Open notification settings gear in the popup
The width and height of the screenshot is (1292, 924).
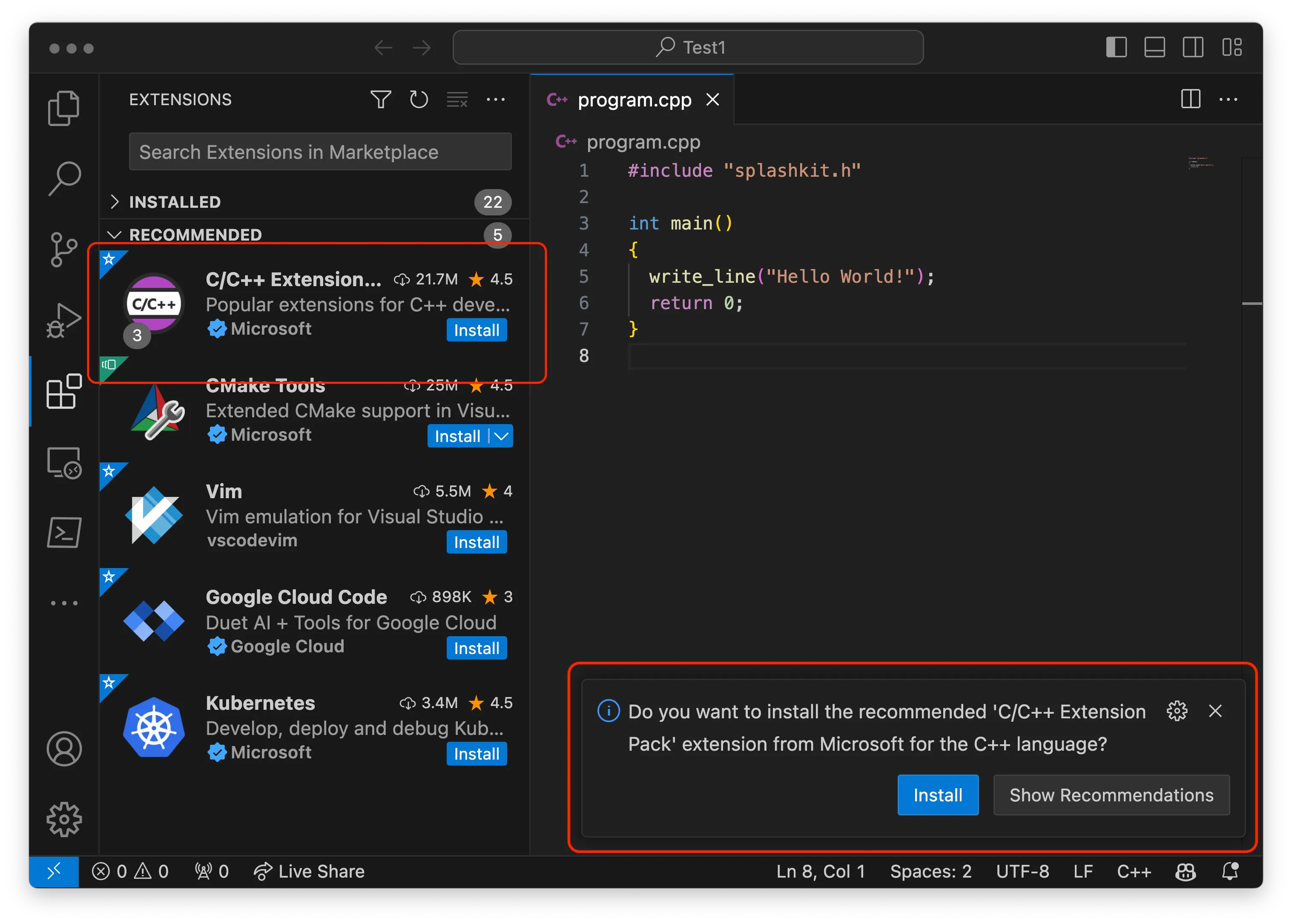(1177, 711)
